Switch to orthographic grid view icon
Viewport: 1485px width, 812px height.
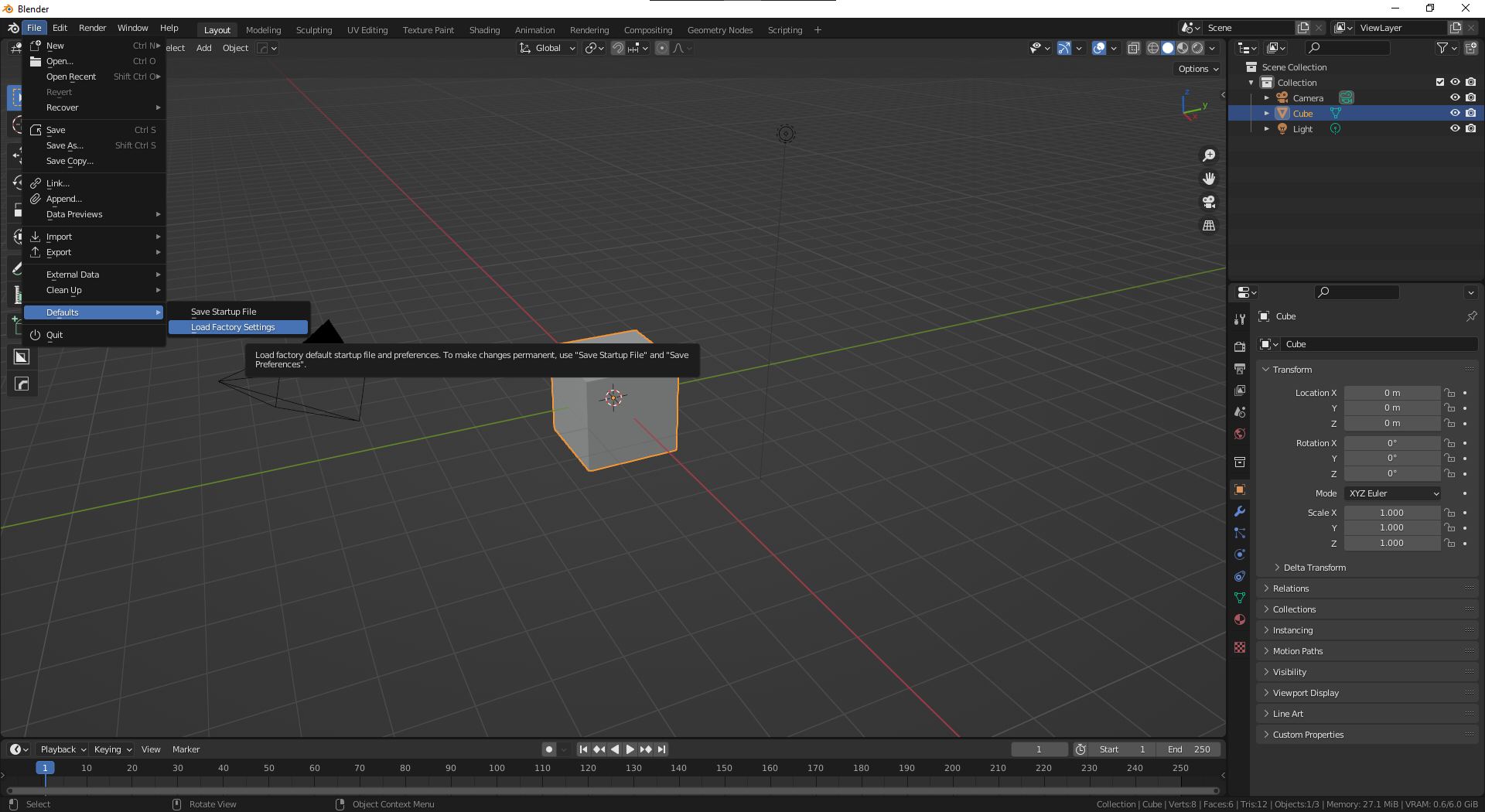coord(1209,226)
